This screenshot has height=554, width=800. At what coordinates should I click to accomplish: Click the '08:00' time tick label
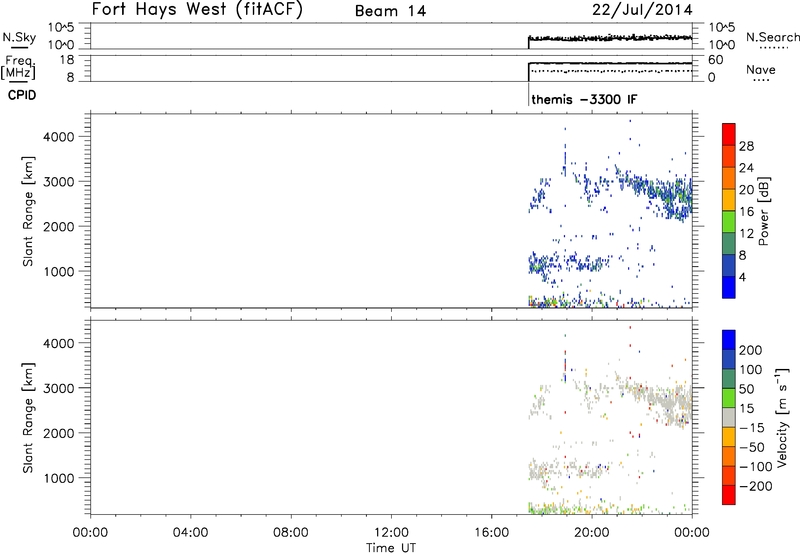291,533
